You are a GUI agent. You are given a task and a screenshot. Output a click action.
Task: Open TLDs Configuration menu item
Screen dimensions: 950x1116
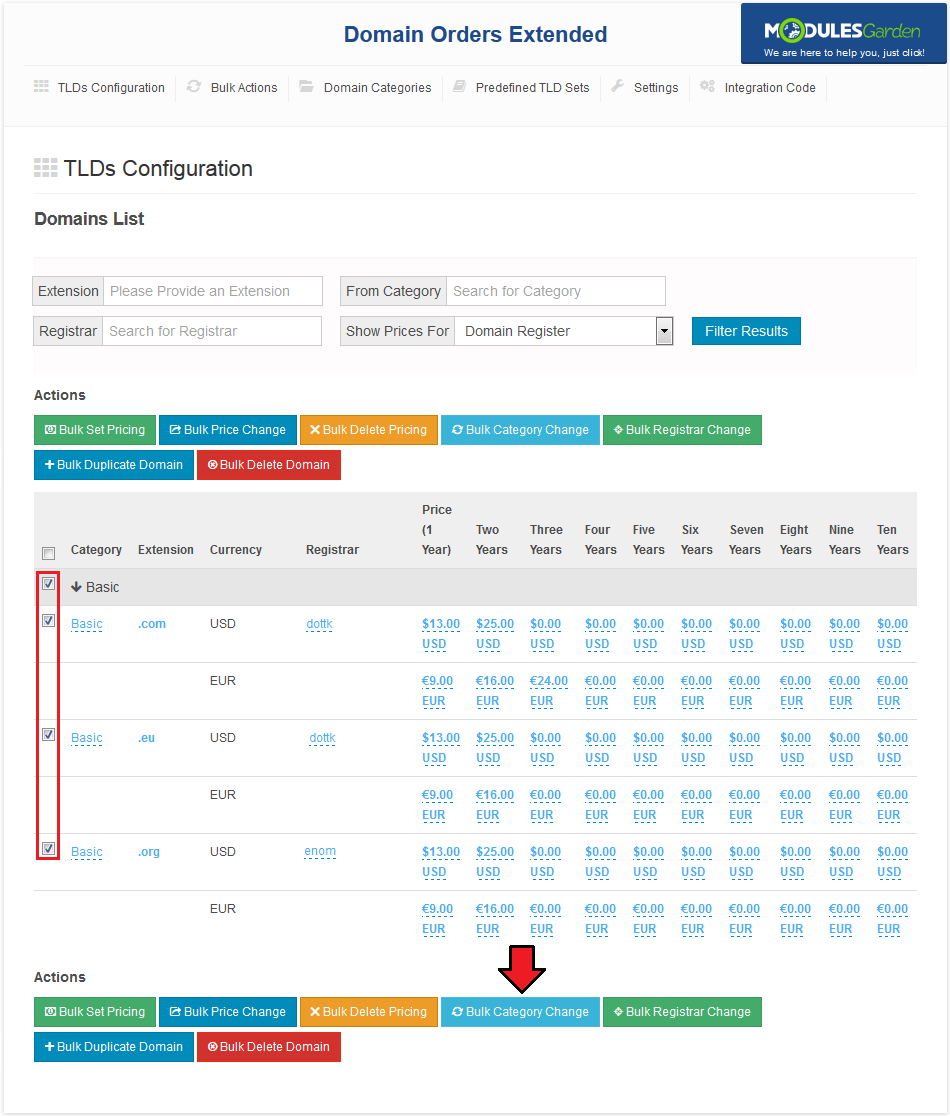click(x=110, y=88)
